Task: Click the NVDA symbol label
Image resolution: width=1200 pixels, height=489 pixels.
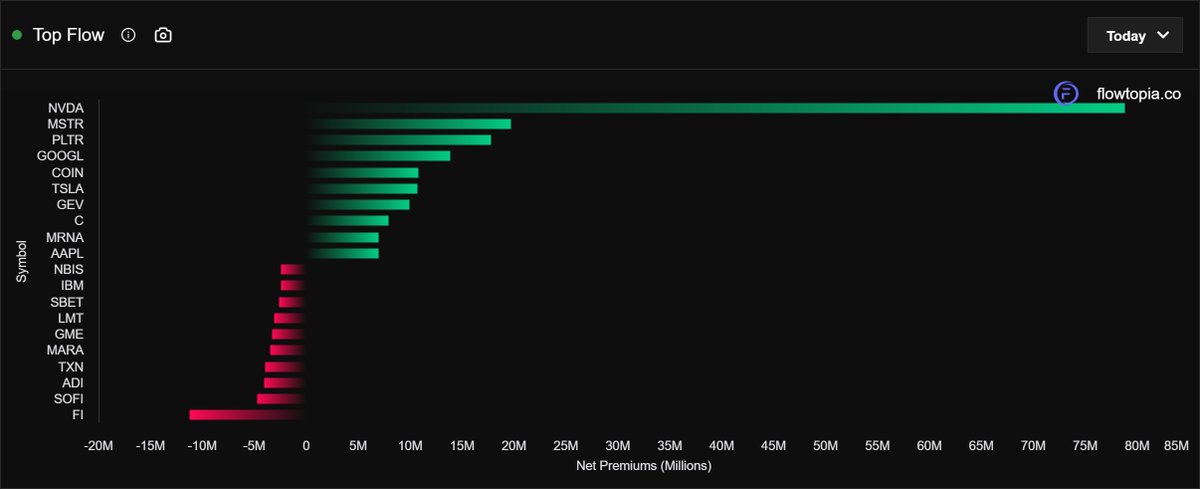Action: pos(66,108)
